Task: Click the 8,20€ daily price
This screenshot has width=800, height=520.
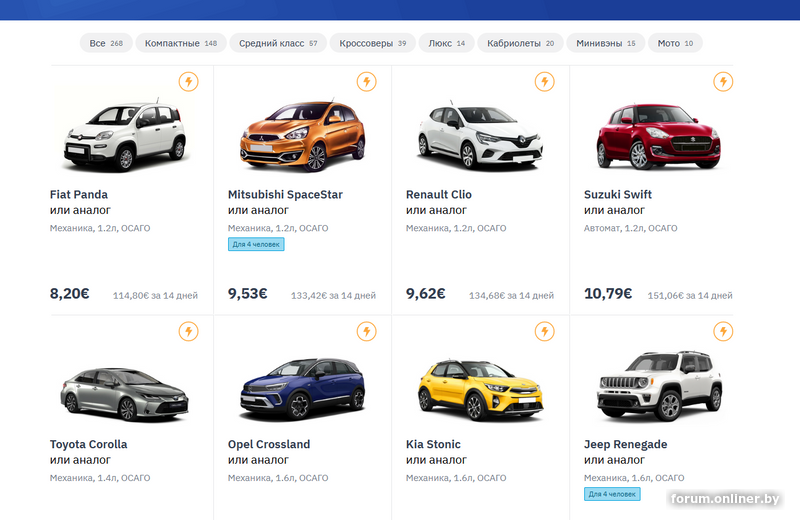Action: (69, 293)
